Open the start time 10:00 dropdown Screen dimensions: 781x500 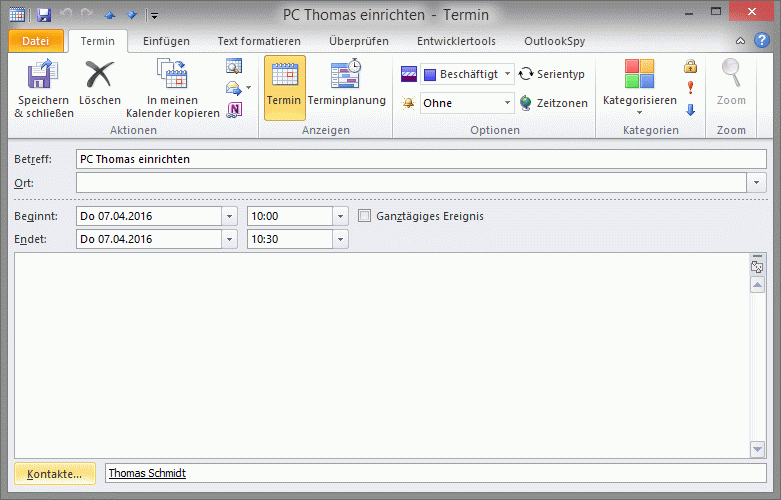341,216
